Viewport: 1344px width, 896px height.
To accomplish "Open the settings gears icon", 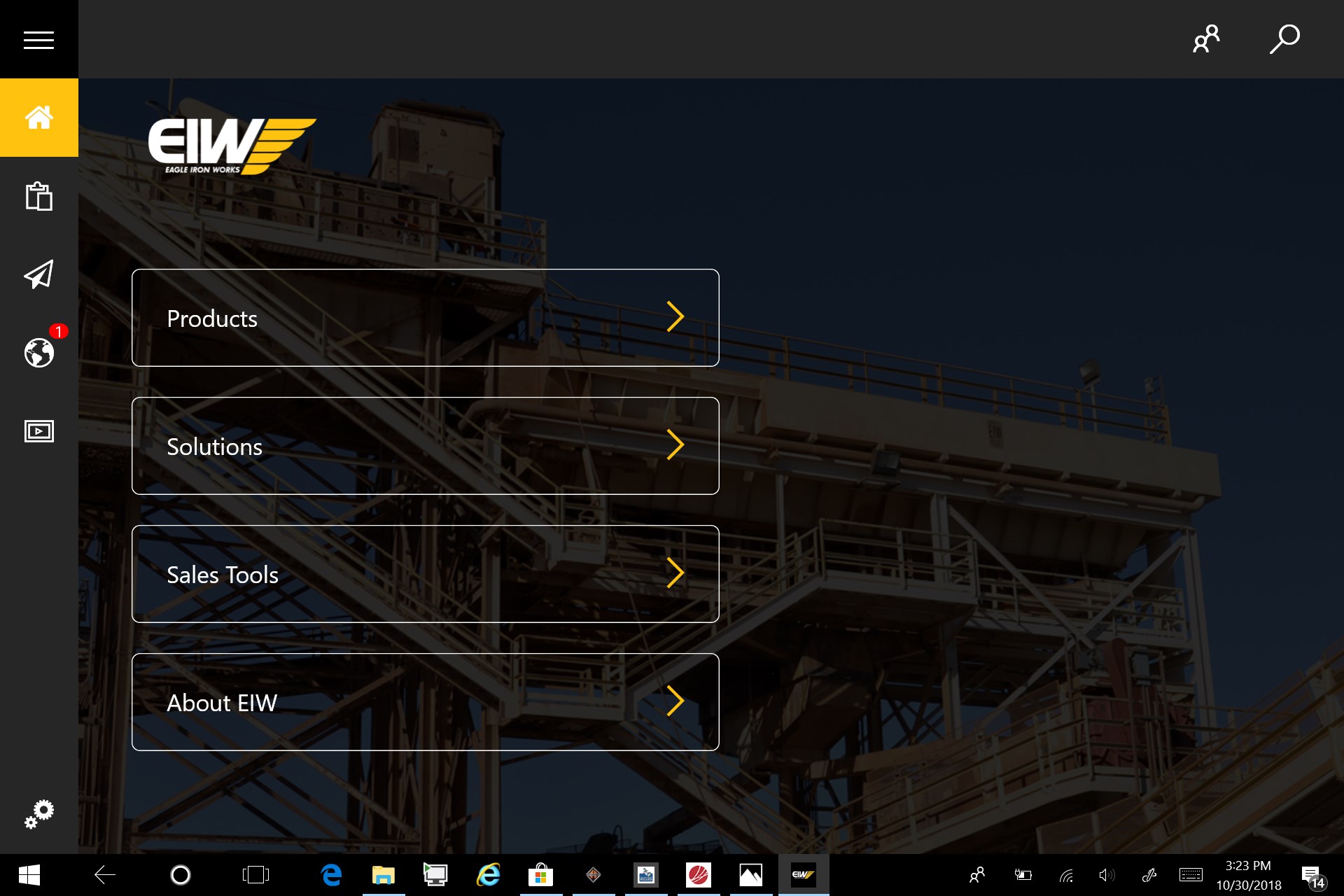I will point(39,814).
